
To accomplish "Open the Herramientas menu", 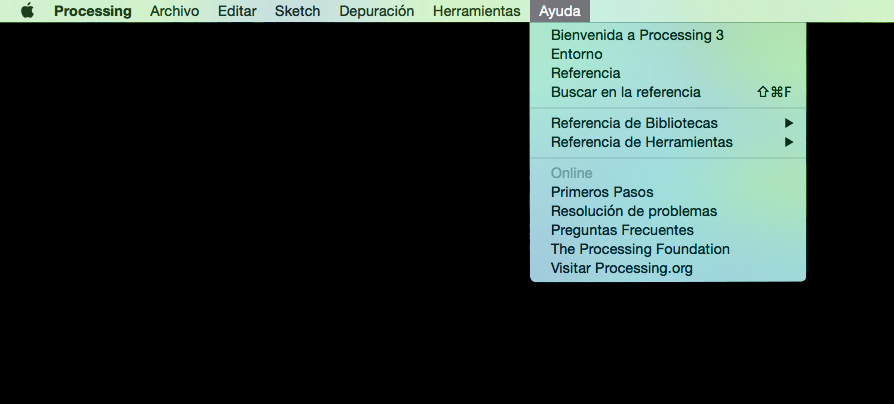I will [476, 11].
